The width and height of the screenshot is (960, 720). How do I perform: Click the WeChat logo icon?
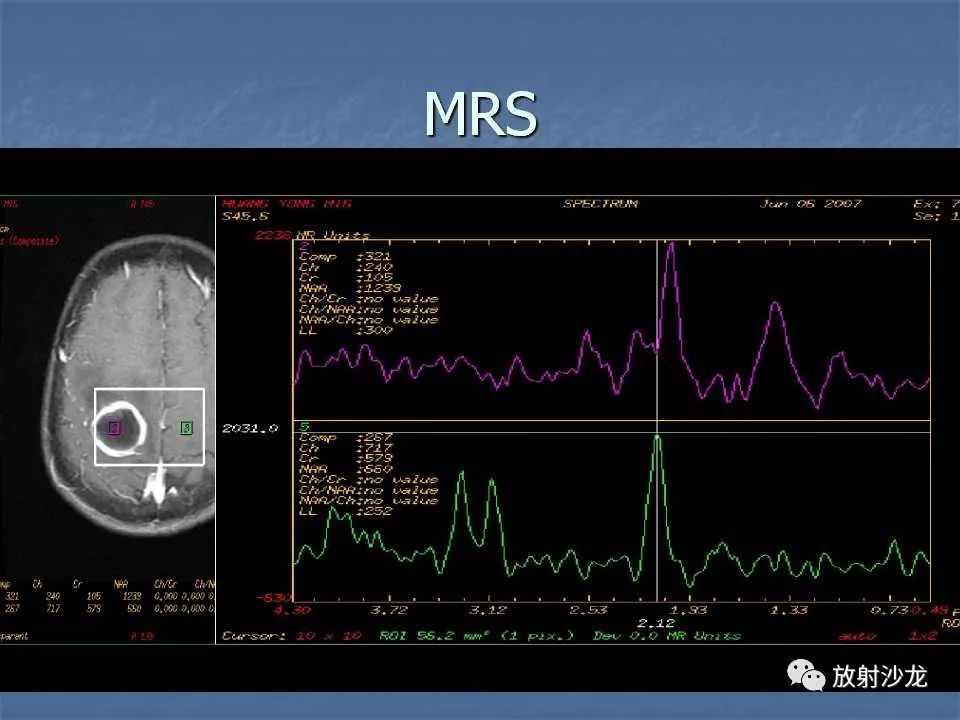[x=806, y=675]
